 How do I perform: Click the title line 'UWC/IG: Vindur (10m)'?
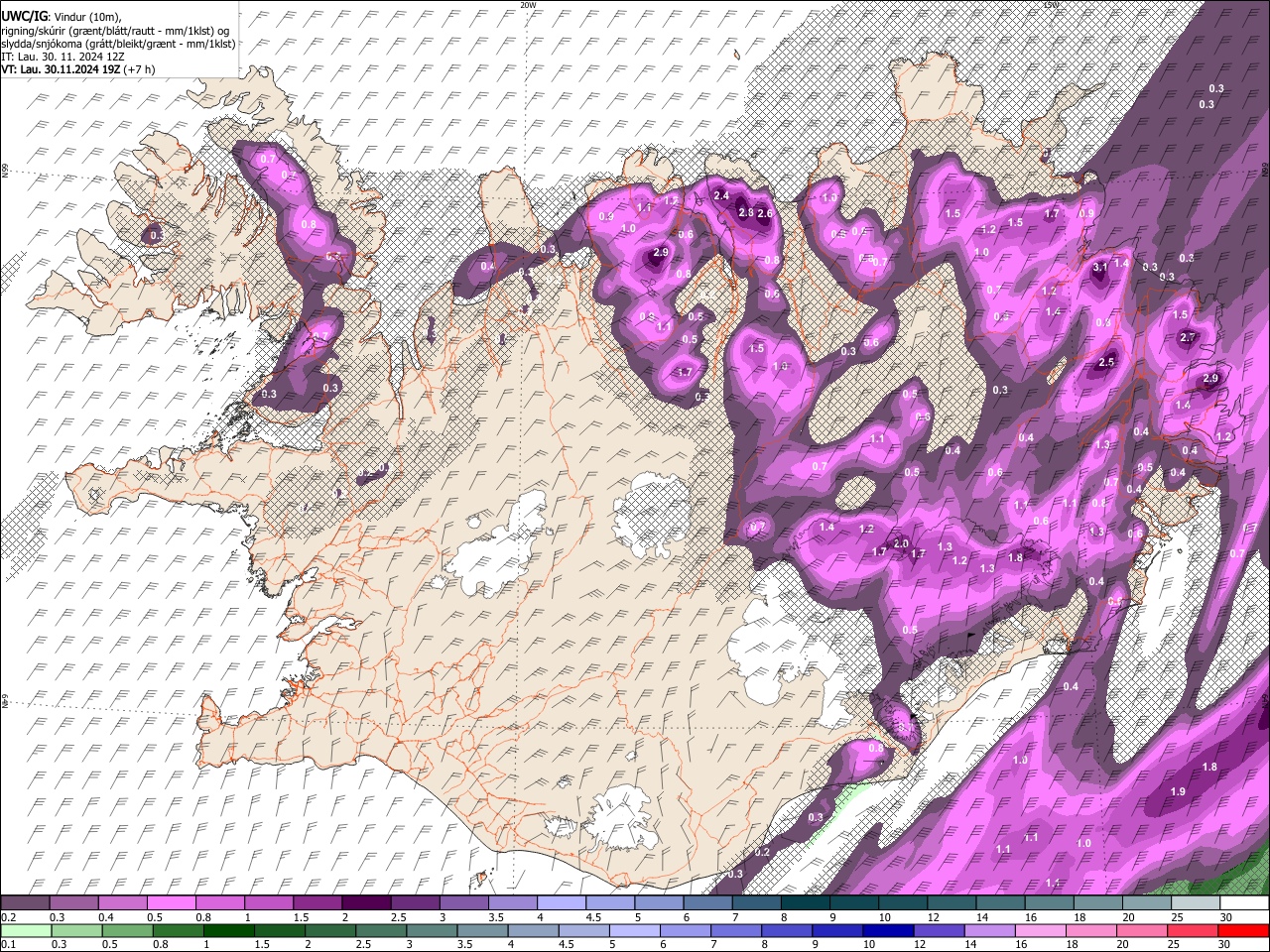[63, 17]
